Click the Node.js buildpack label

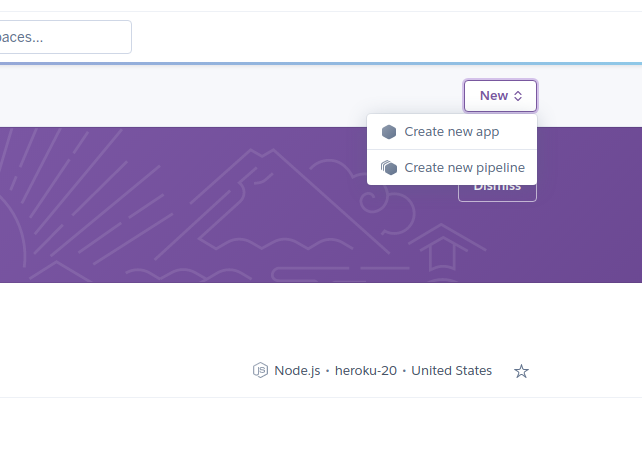point(297,371)
